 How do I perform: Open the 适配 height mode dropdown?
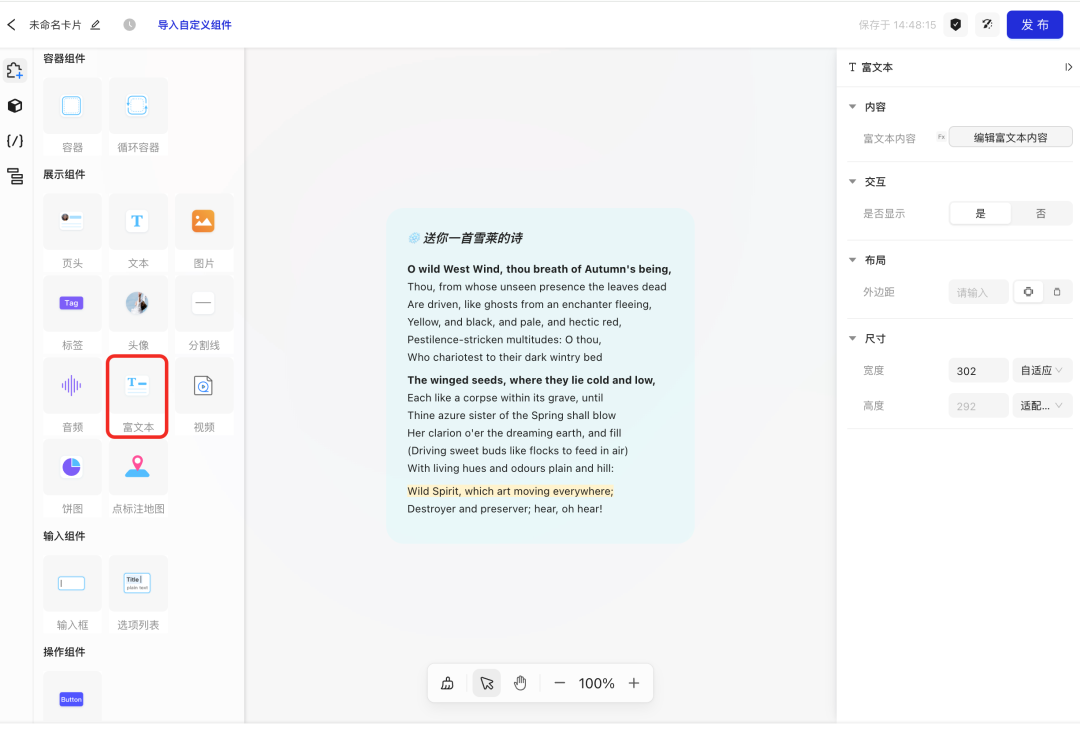(x=1041, y=406)
